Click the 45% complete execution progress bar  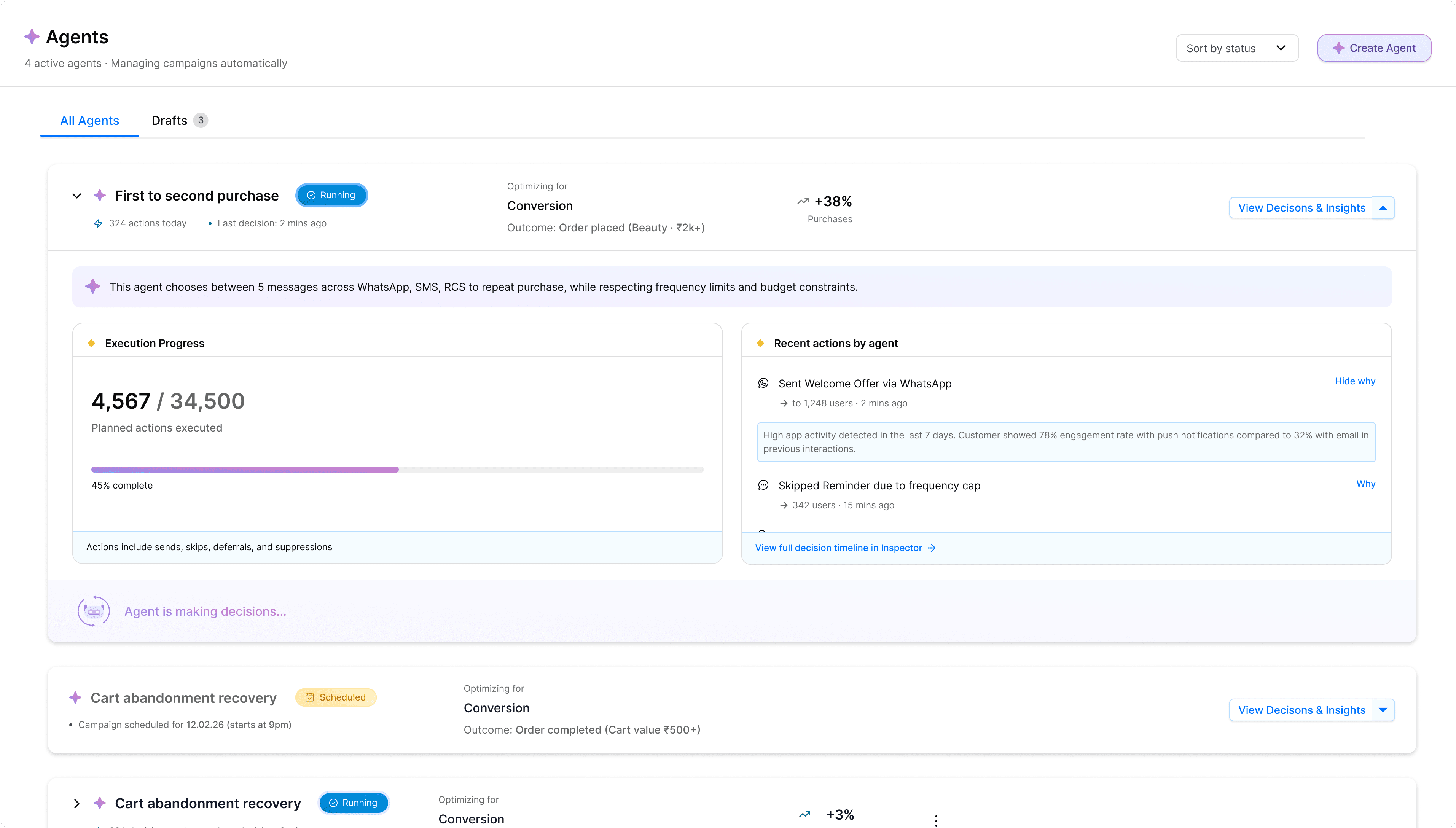[397, 470]
